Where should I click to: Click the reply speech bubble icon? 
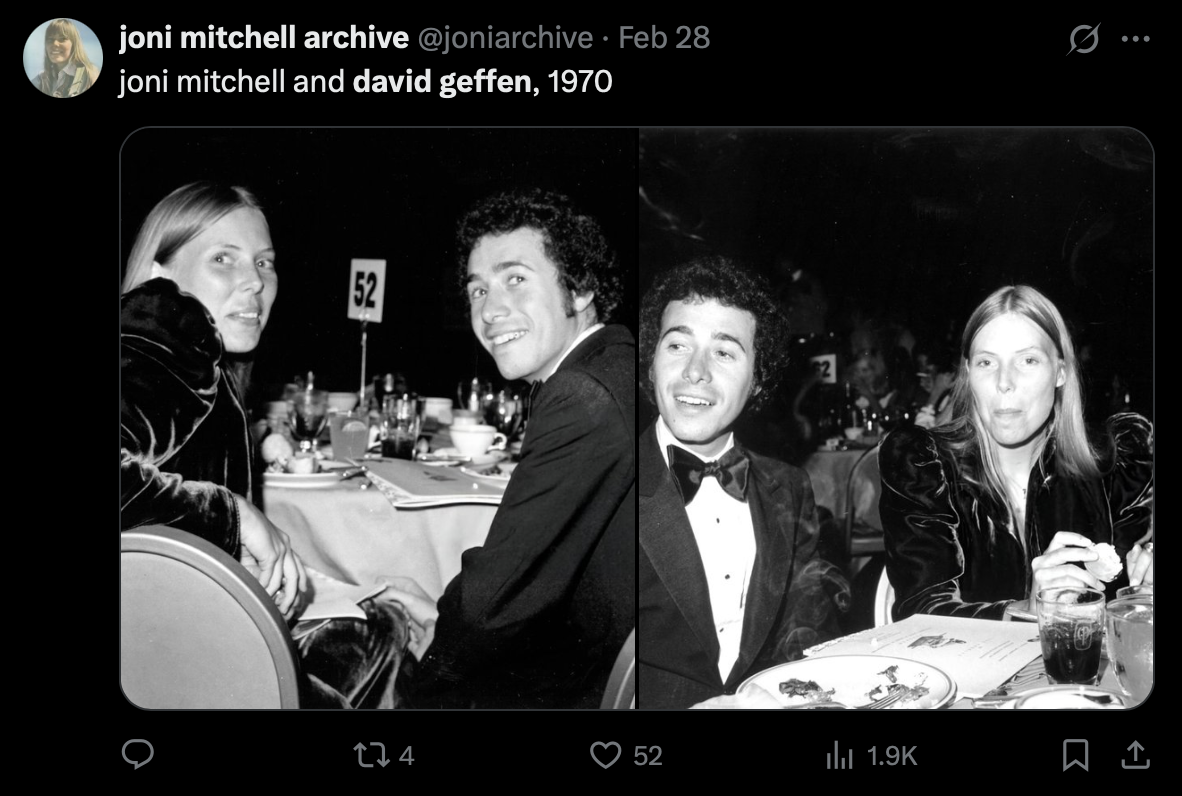(137, 755)
